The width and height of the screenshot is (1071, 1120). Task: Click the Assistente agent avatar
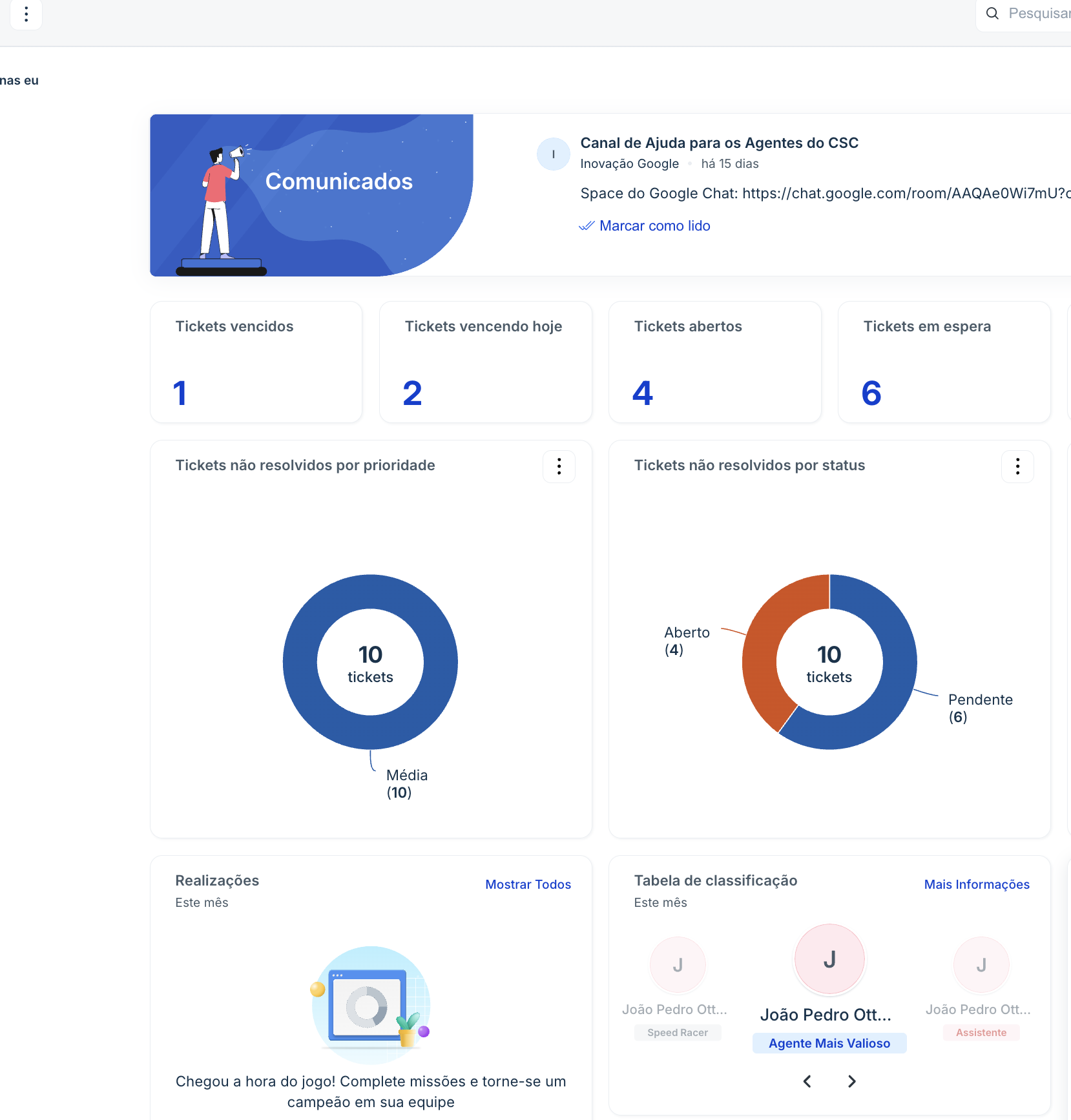point(981,964)
